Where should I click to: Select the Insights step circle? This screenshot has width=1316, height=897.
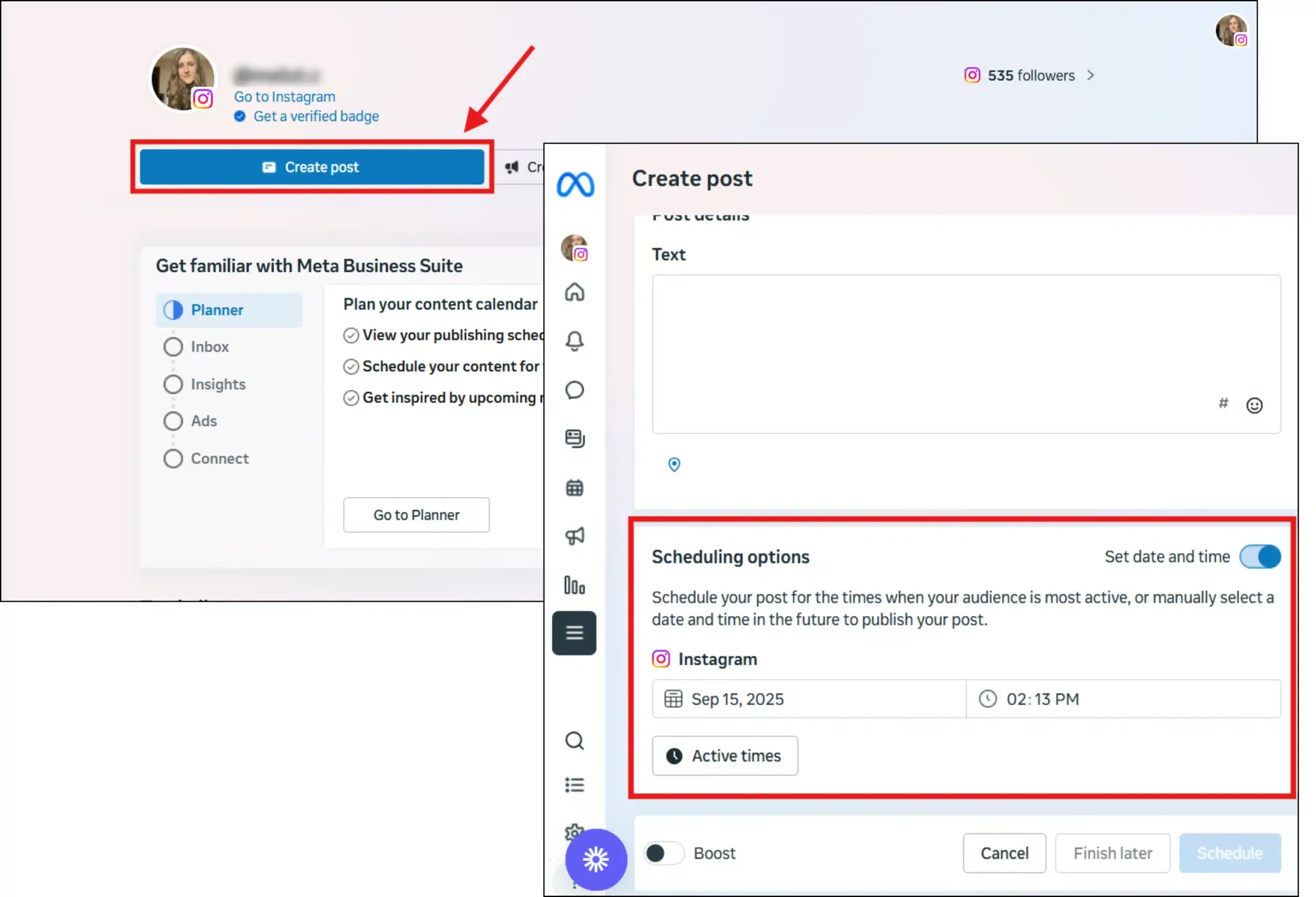pos(173,384)
